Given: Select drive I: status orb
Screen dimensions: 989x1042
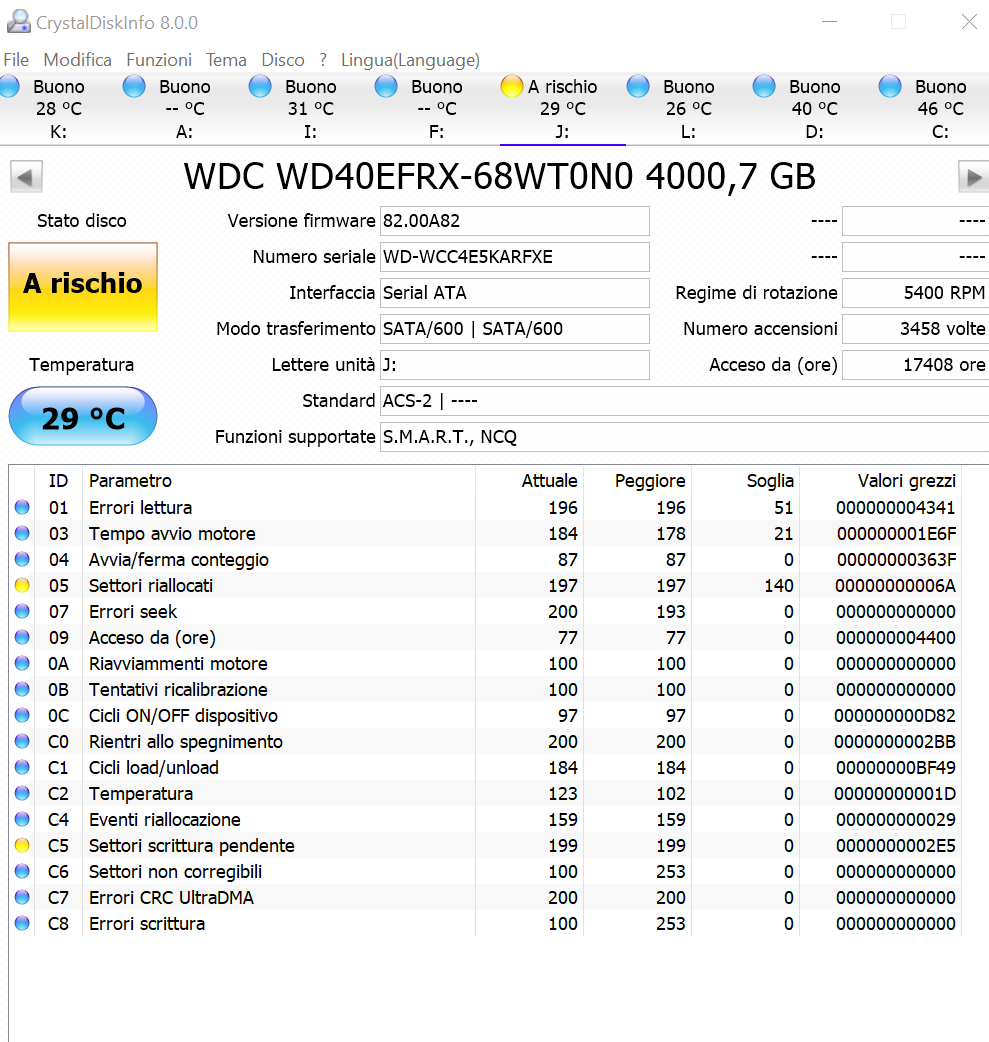Looking at the screenshot, I should (260, 86).
